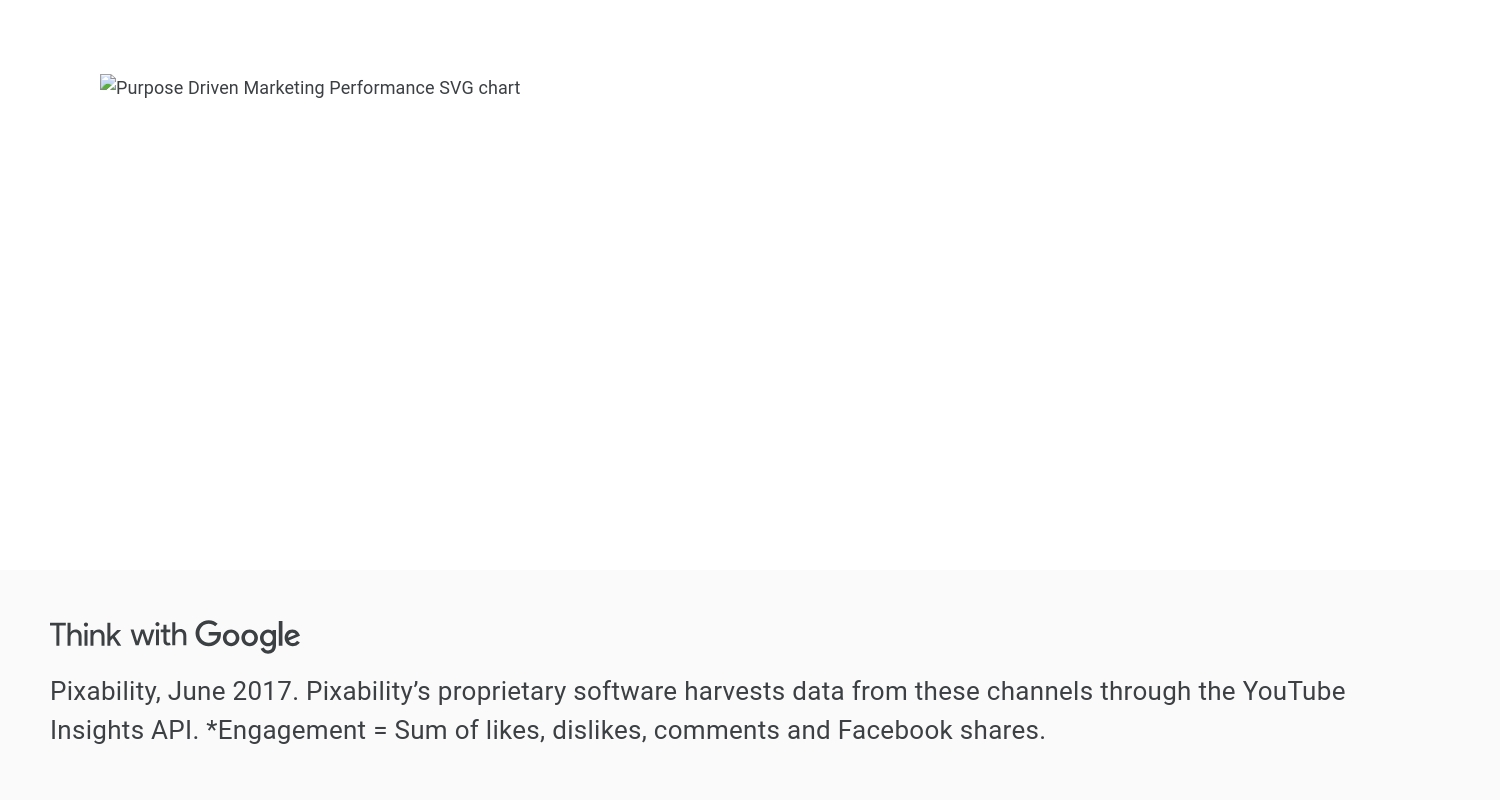Image resolution: width=1500 pixels, height=800 pixels.
Task: Click the word "Google" in the footer logo
Action: tap(247, 636)
